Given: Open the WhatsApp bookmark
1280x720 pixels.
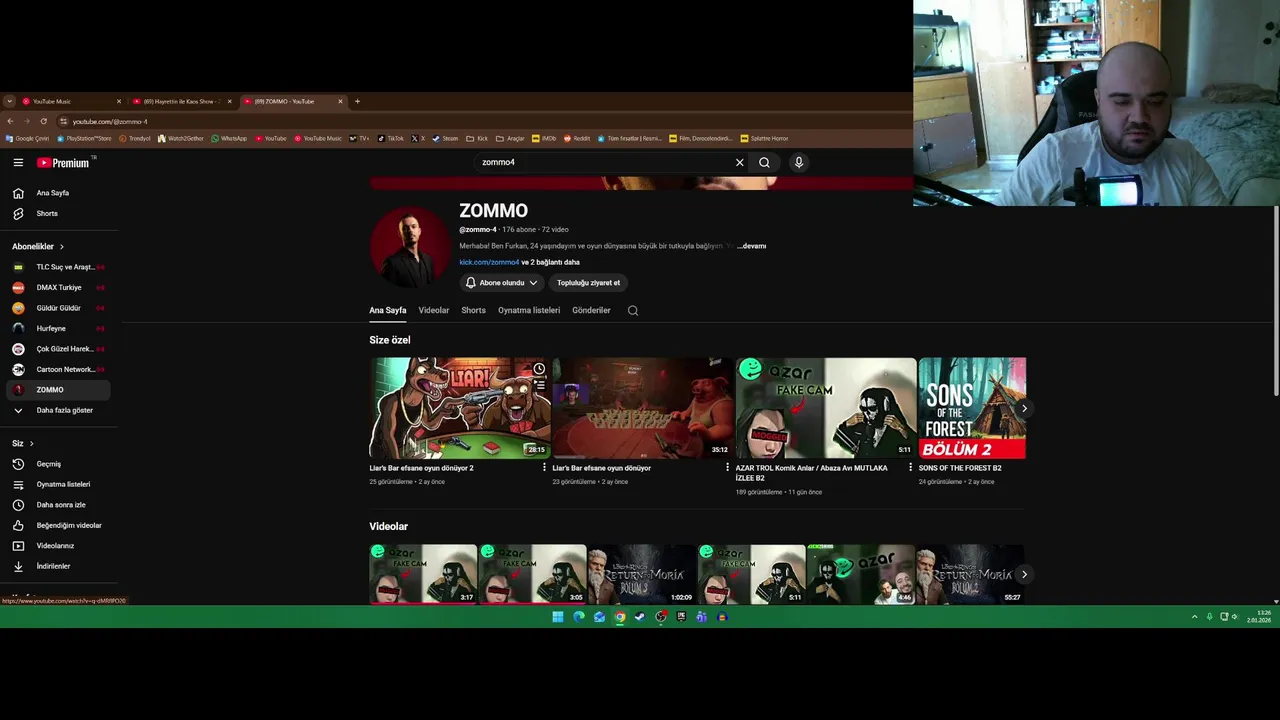Looking at the screenshot, I should click(x=229, y=138).
